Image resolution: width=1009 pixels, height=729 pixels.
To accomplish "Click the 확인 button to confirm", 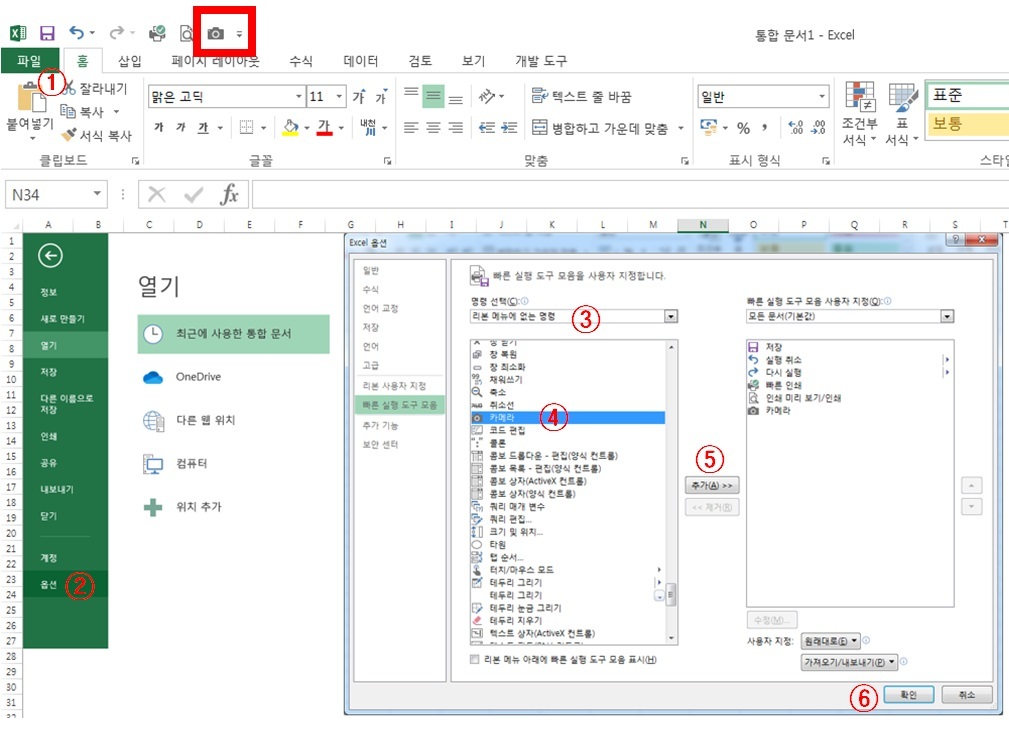I will point(908,694).
